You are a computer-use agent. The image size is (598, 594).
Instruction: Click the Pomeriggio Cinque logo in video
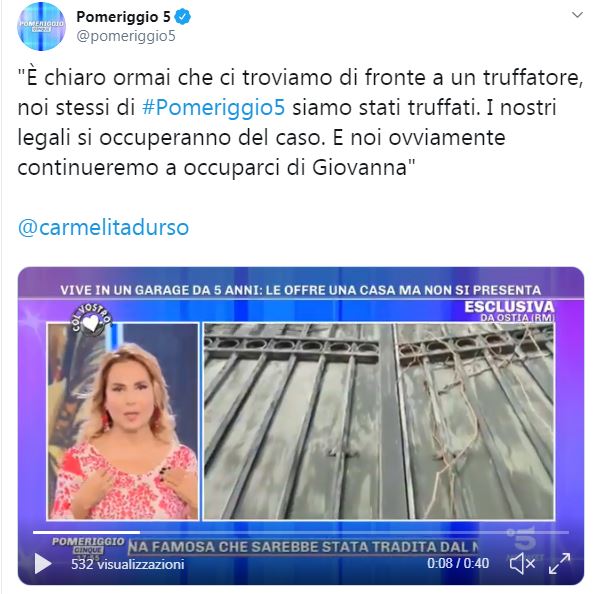88,546
